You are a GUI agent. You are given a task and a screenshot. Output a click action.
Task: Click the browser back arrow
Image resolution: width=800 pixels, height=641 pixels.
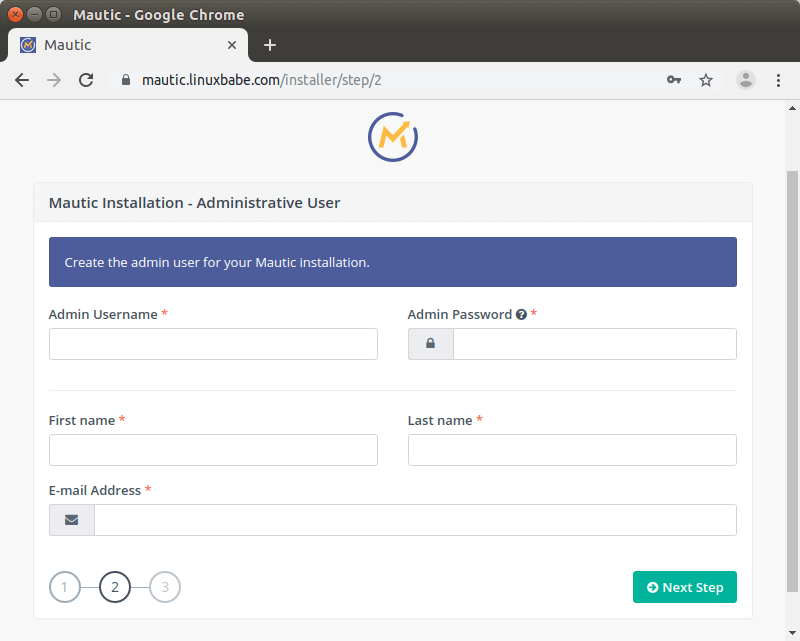point(22,79)
